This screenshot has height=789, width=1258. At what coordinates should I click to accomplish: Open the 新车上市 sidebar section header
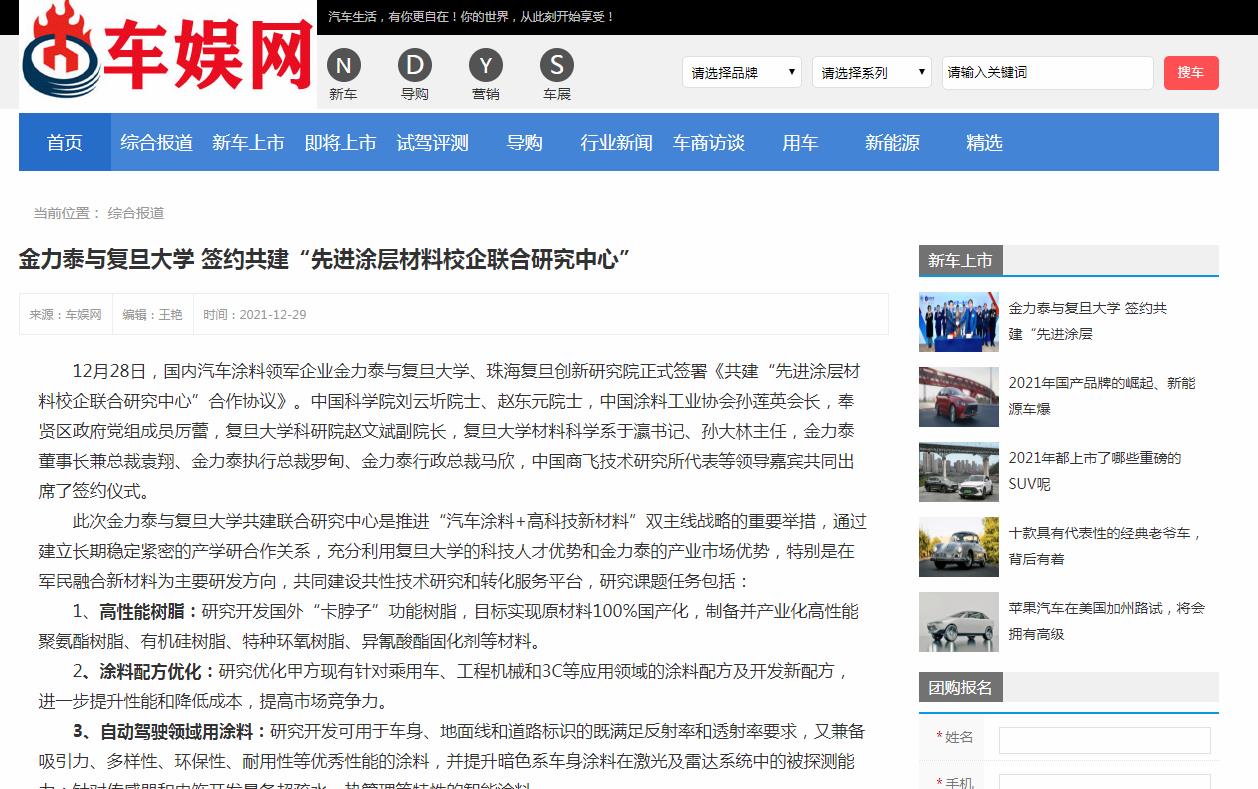960,260
